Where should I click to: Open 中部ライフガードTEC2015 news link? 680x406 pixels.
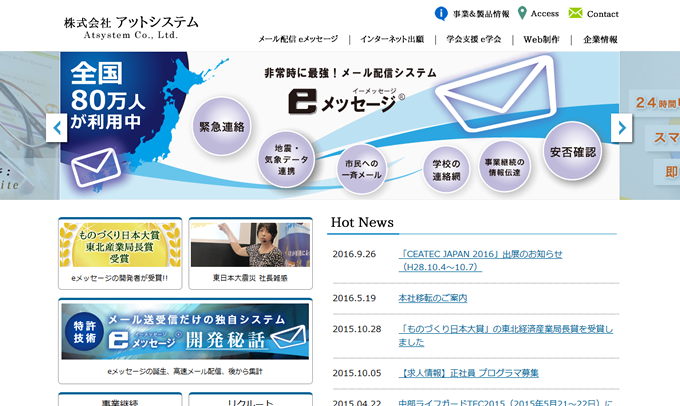[x=505, y=403]
